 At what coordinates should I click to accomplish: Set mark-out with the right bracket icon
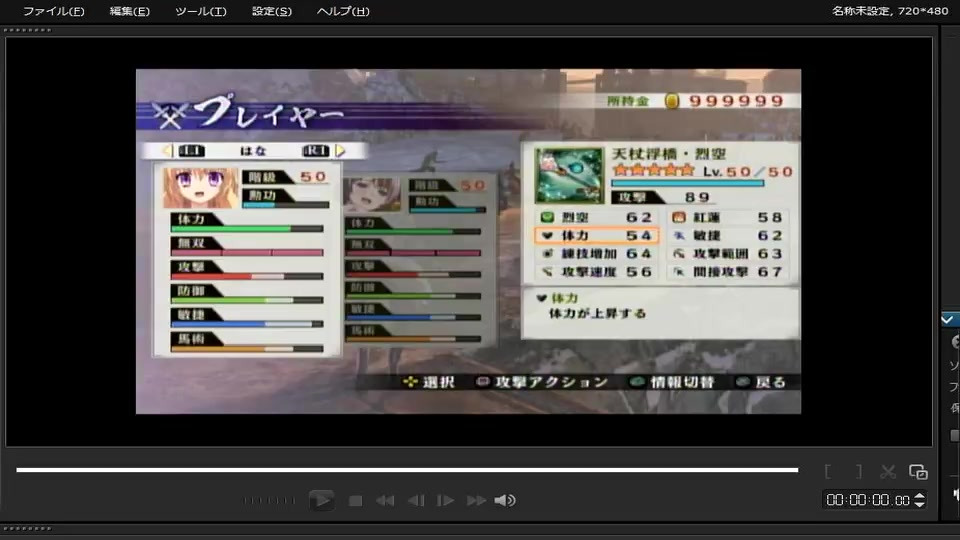click(859, 471)
